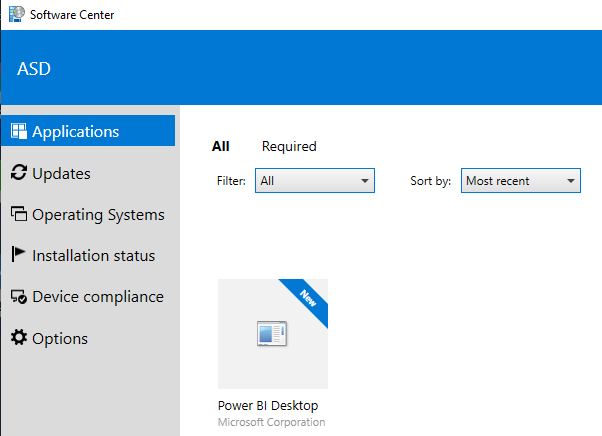Image resolution: width=602 pixels, height=436 pixels.
Task: Go to the Updates section
Action: tap(61, 173)
